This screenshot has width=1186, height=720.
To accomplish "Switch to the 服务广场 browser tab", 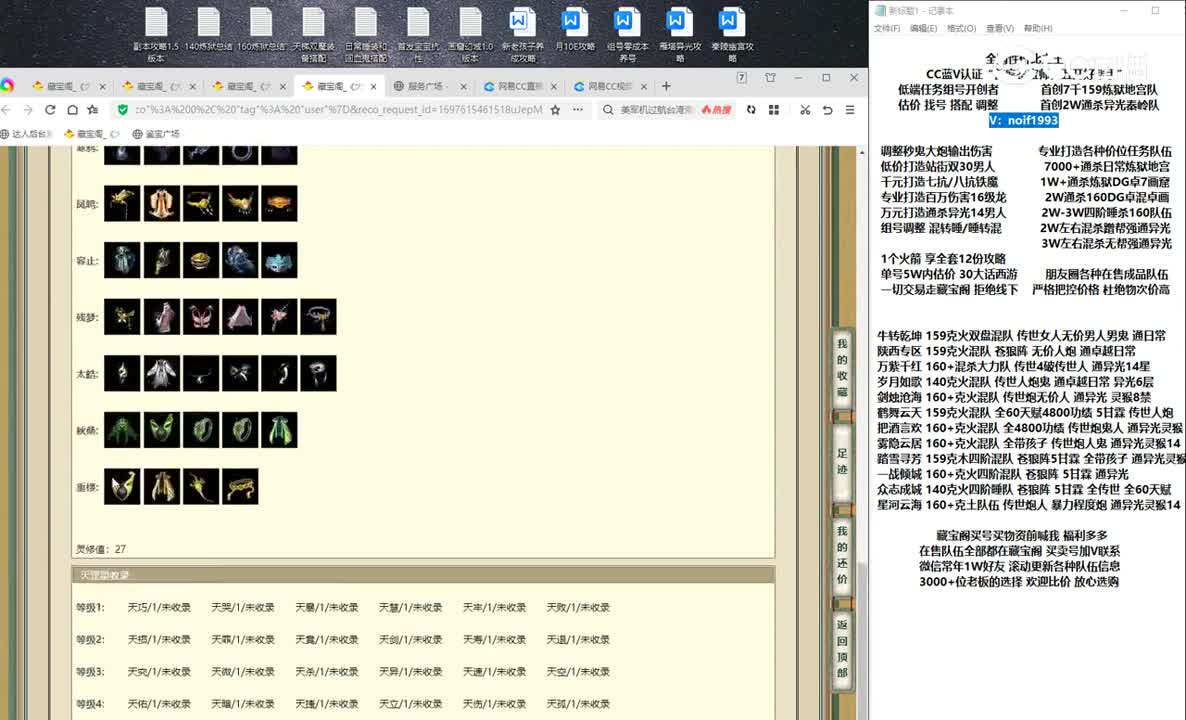I will click(x=429, y=86).
